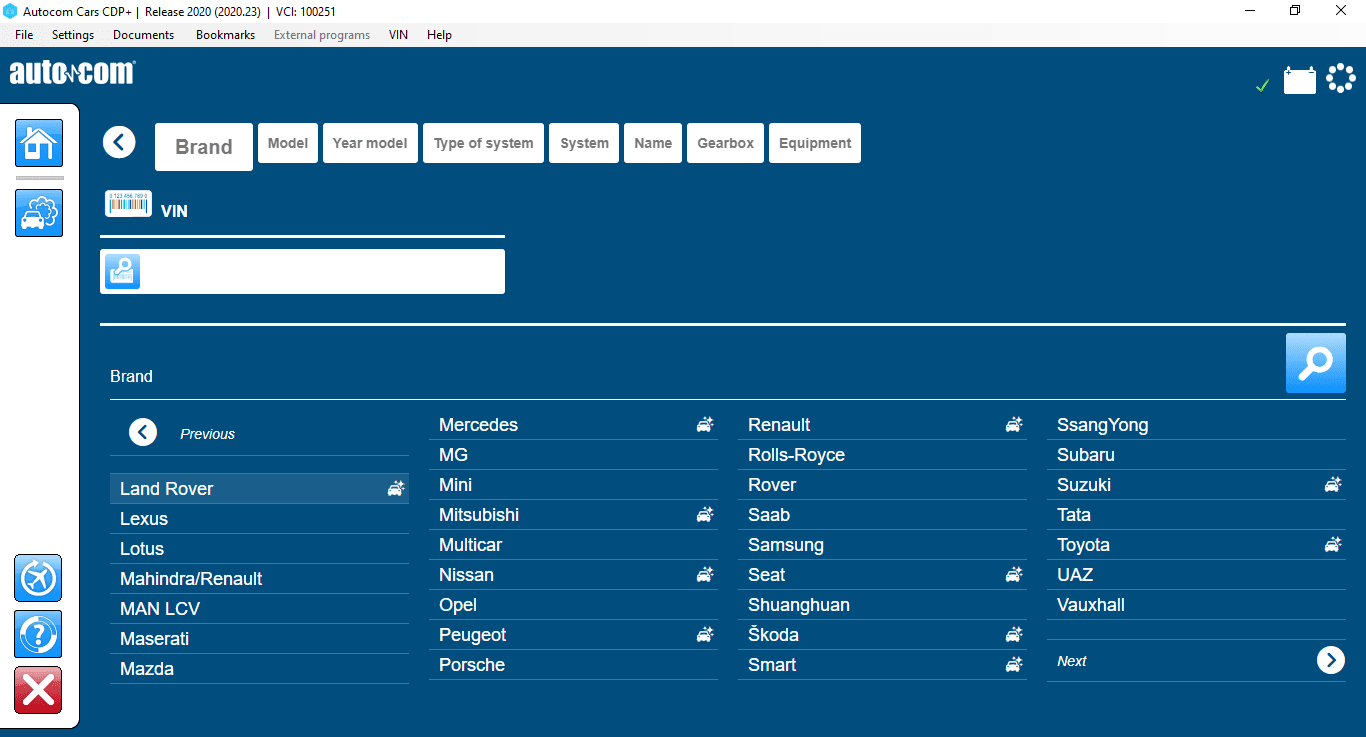The width and height of the screenshot is (1366, 737).
Task: Pick Toyota in the brand list
Action: coord(1083,545)
